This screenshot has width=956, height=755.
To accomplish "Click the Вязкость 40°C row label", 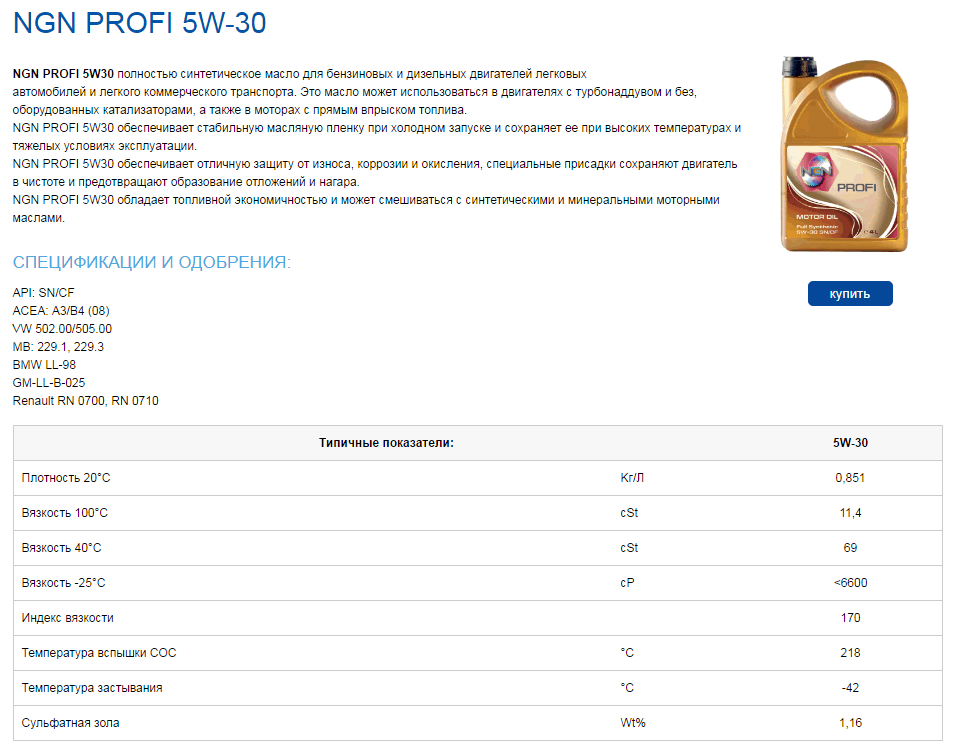I will pos(62,548).
